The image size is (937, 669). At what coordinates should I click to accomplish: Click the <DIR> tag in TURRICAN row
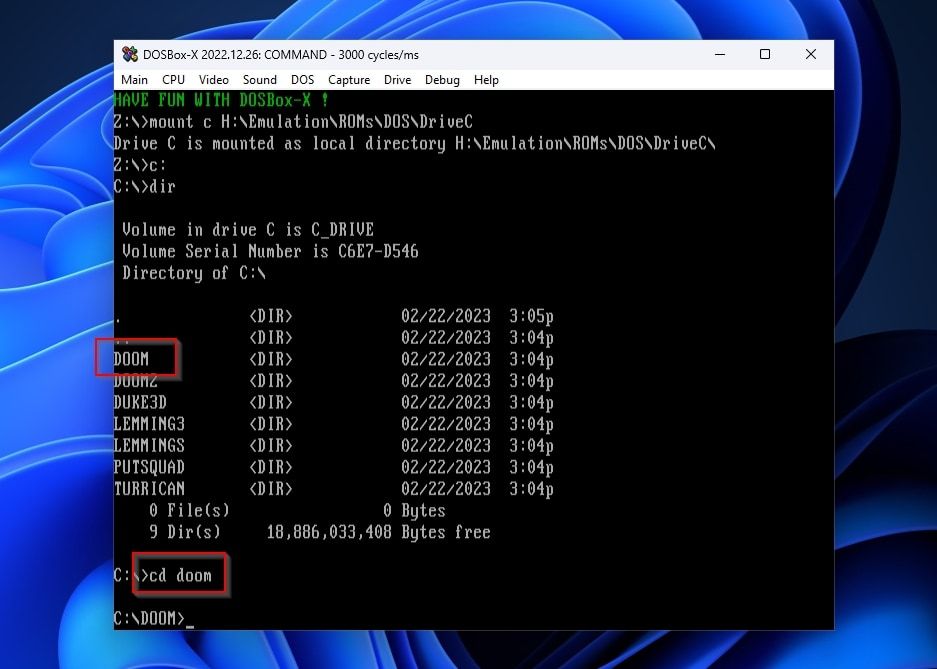pos(271,488)
